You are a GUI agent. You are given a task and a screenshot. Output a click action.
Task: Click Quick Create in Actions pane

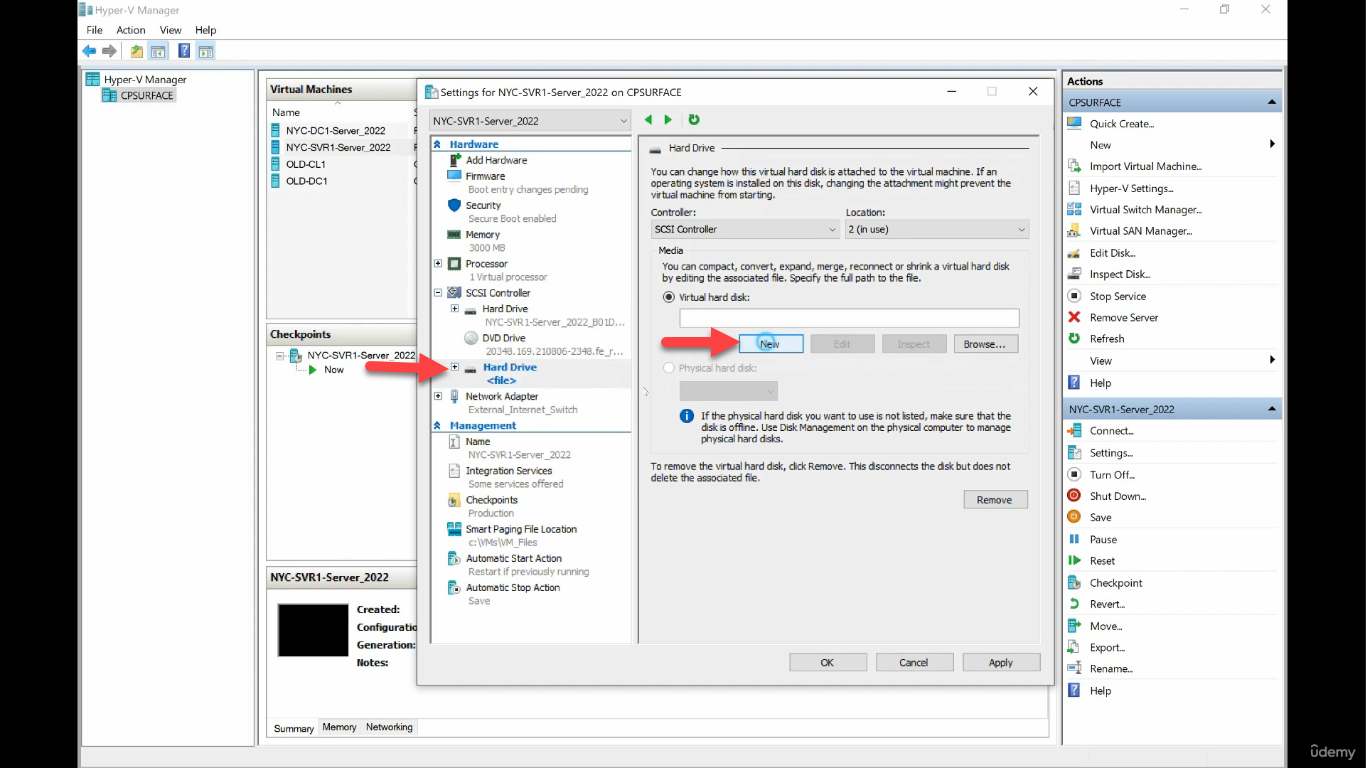point(1121,124)
